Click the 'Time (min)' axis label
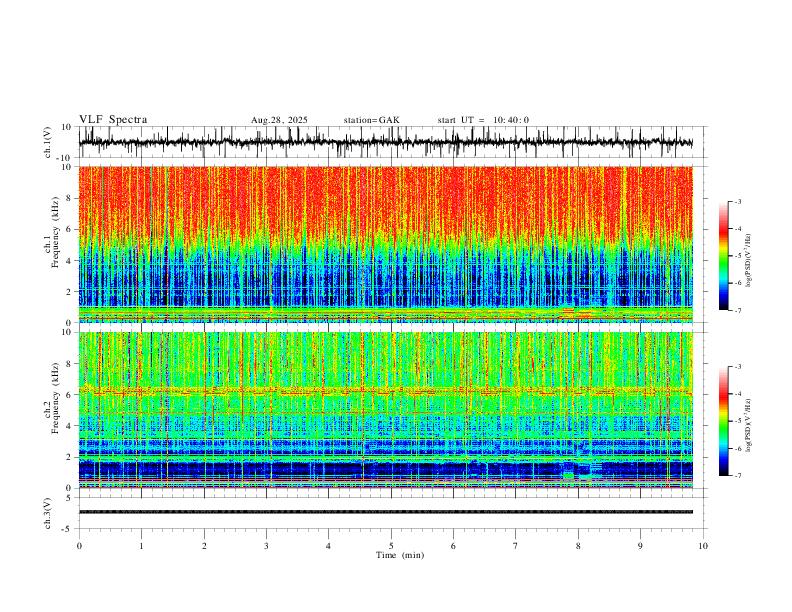The image size is (792, 612). pos(400,555)
